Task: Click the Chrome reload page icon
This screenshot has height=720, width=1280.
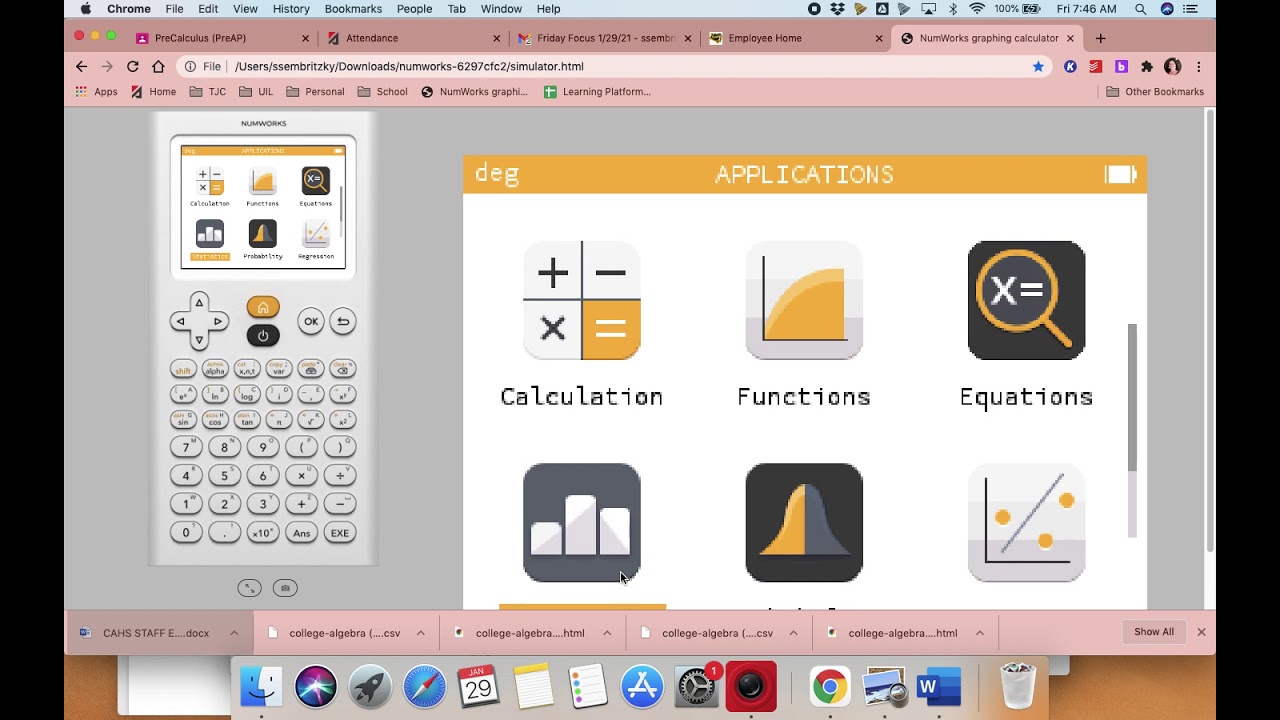Action: [132, 66]
